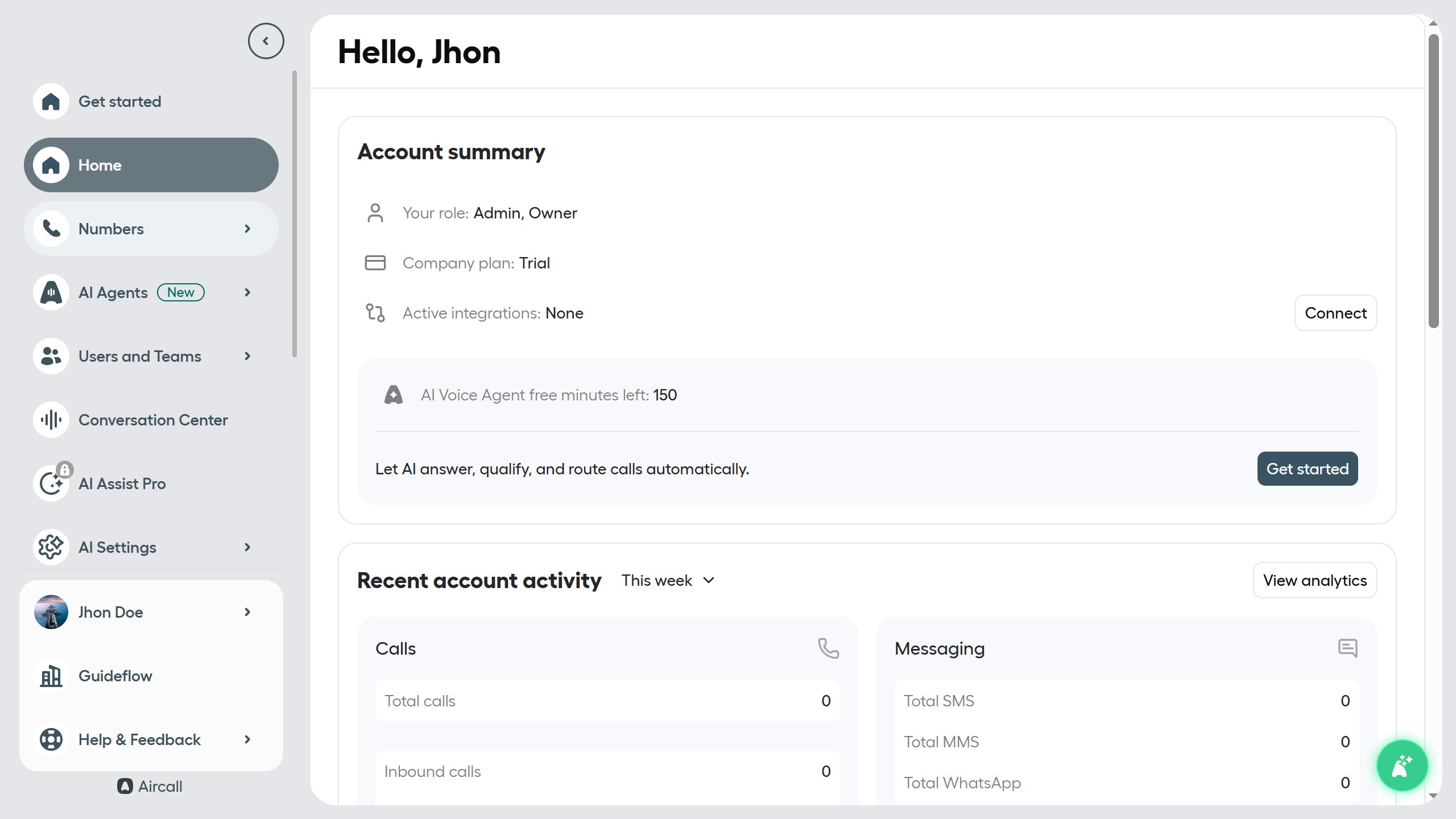Click the Total WhatsApp row
The width and height of the screenshot is (1456, 819).
1127,783
